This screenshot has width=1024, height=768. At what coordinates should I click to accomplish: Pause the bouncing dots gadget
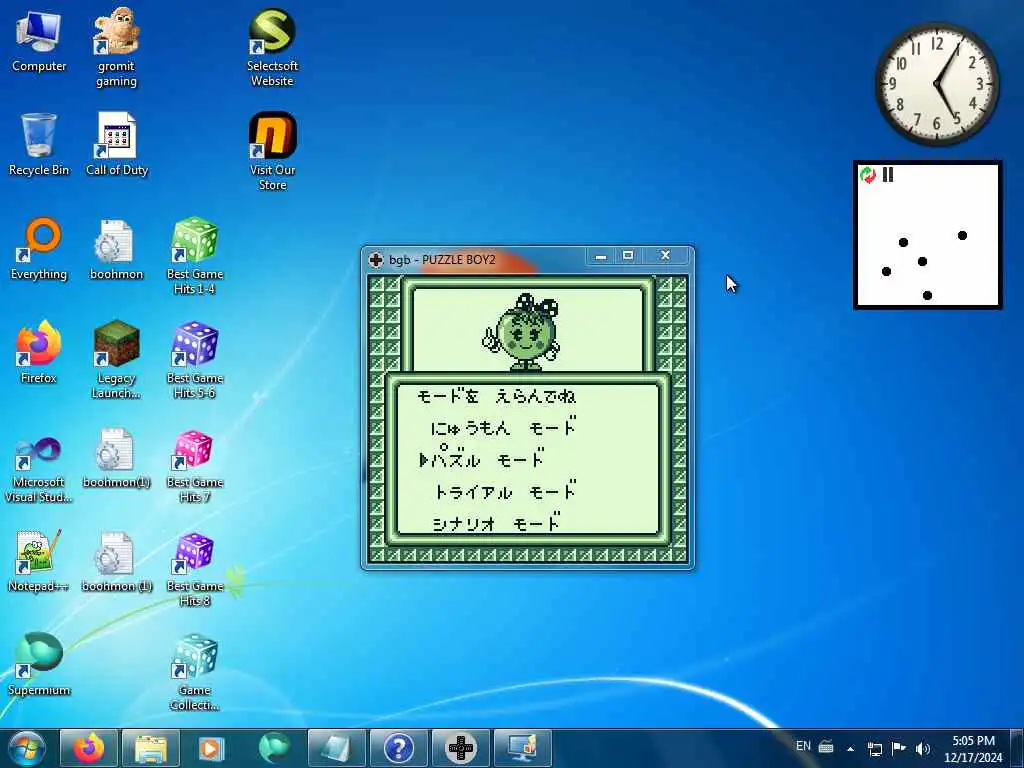(888, 174)
